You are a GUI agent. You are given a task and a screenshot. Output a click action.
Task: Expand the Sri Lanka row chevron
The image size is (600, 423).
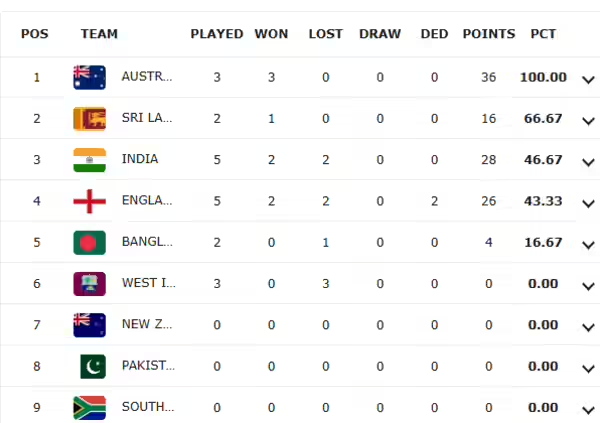[588, 120]
